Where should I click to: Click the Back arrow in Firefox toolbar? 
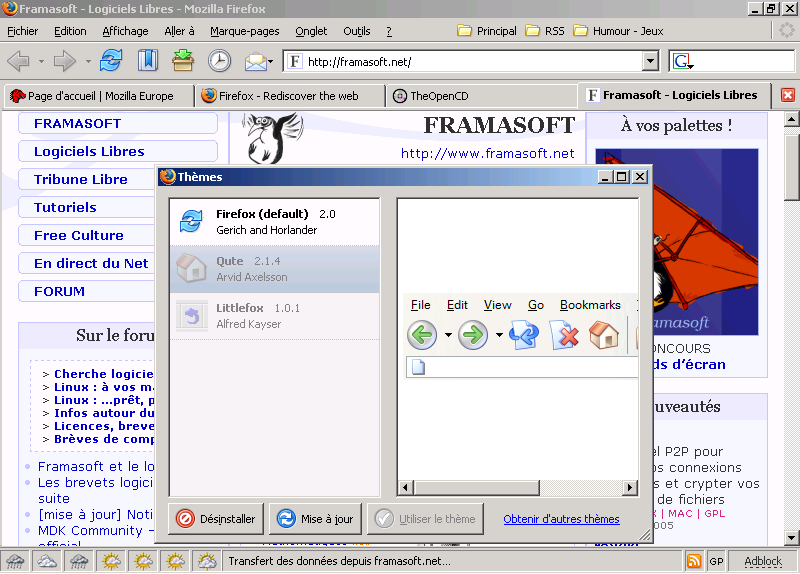pos(18,62)
